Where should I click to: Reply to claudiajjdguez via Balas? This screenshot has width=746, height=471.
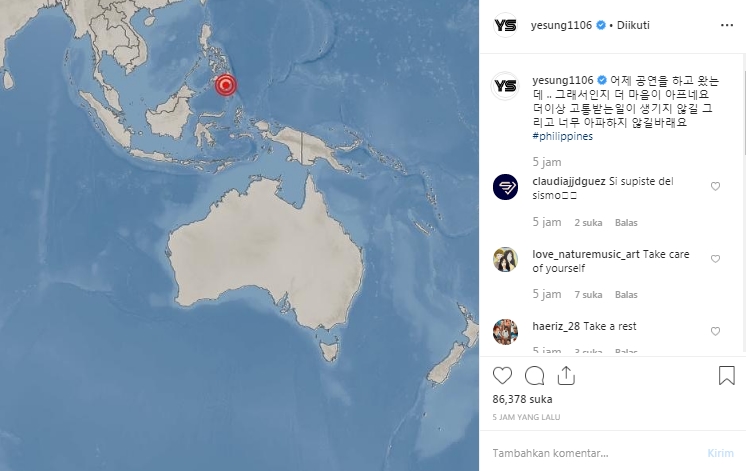click(626, 223)
